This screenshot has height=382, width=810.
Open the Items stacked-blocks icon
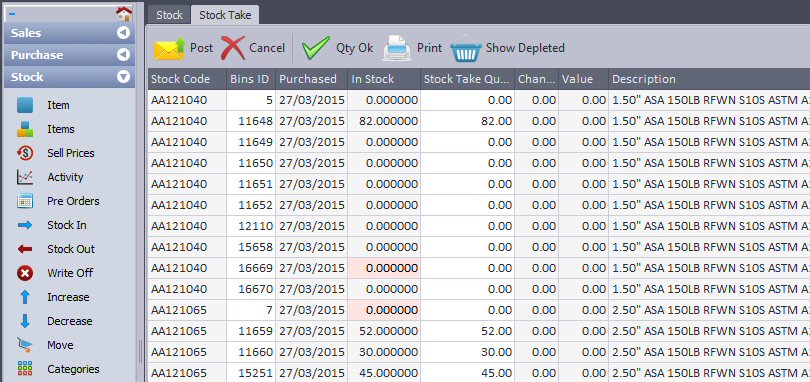tap(25, 129)
